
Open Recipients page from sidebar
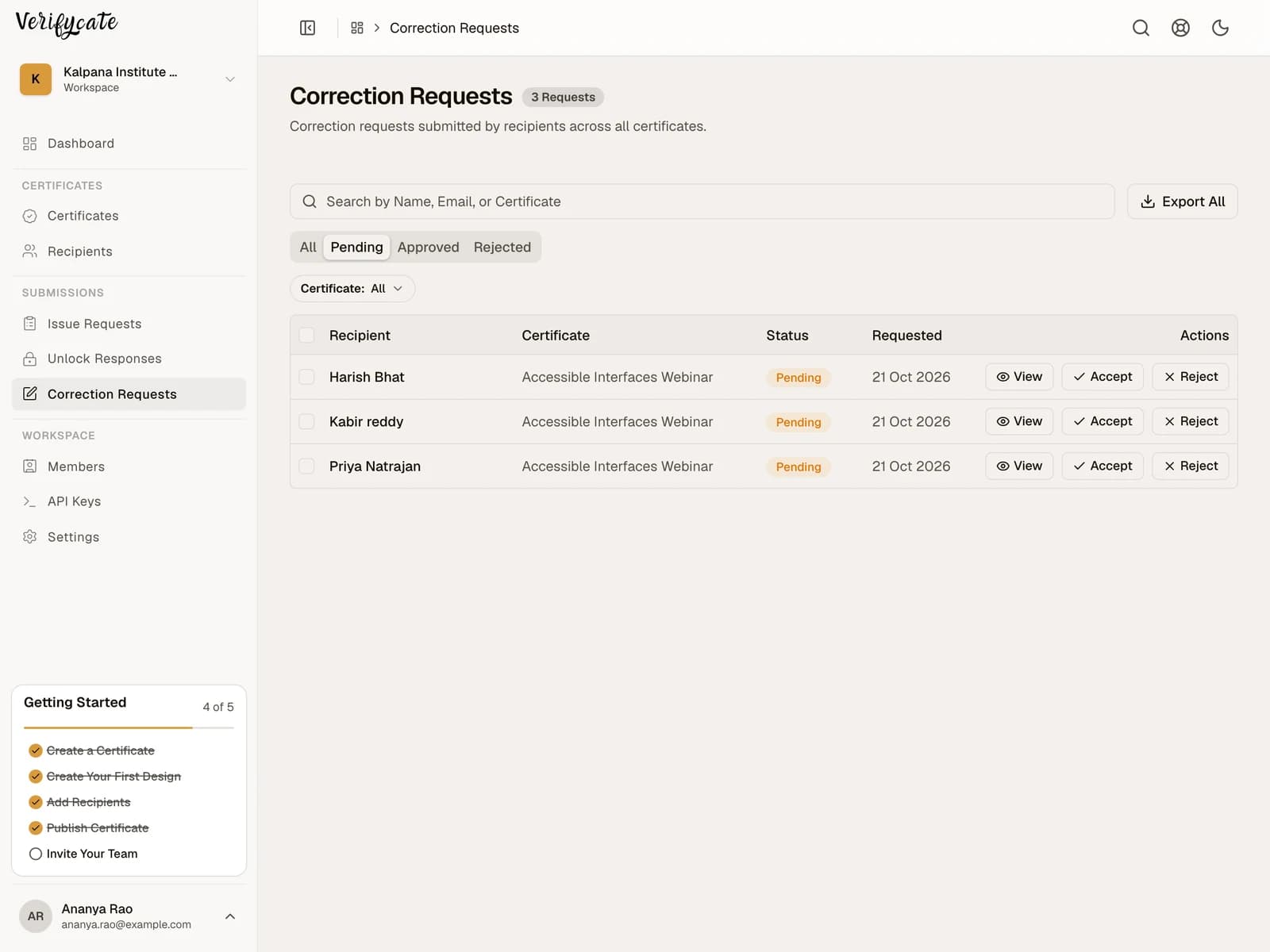click(x=129, y=251)
